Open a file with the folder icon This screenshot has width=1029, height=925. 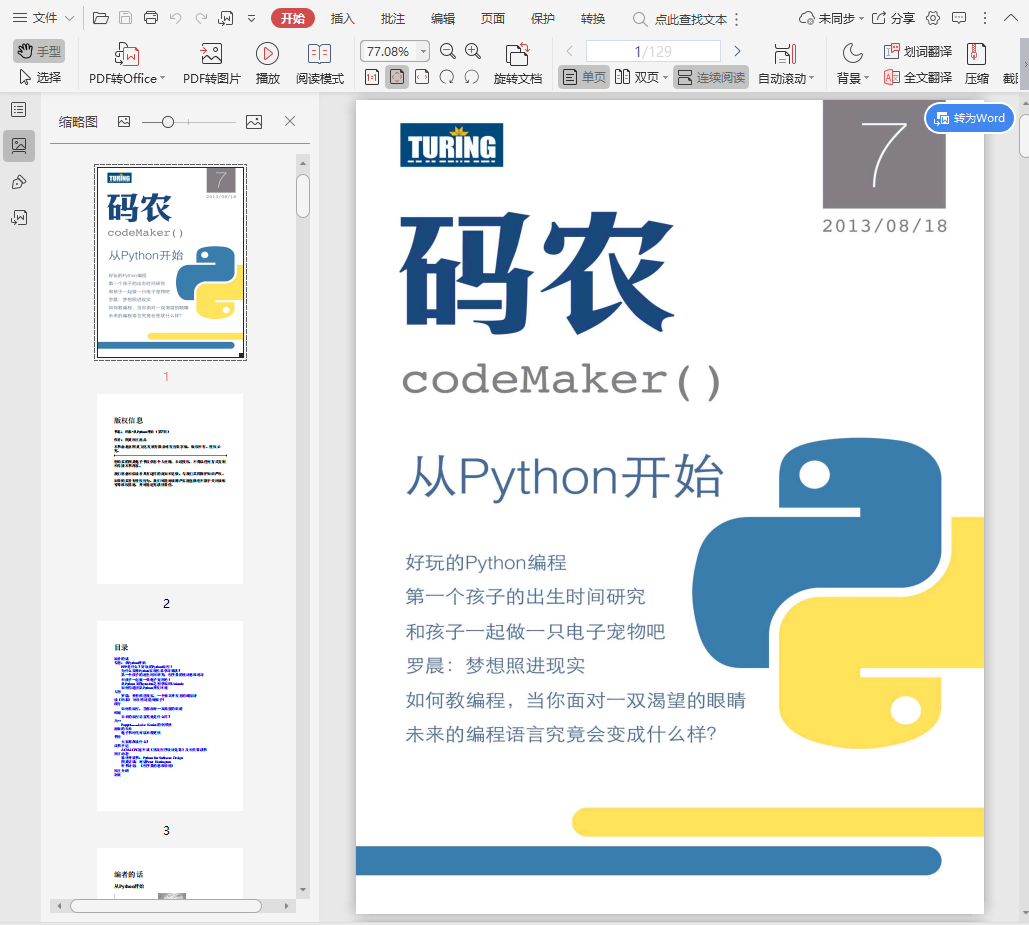tap(100, 18)
